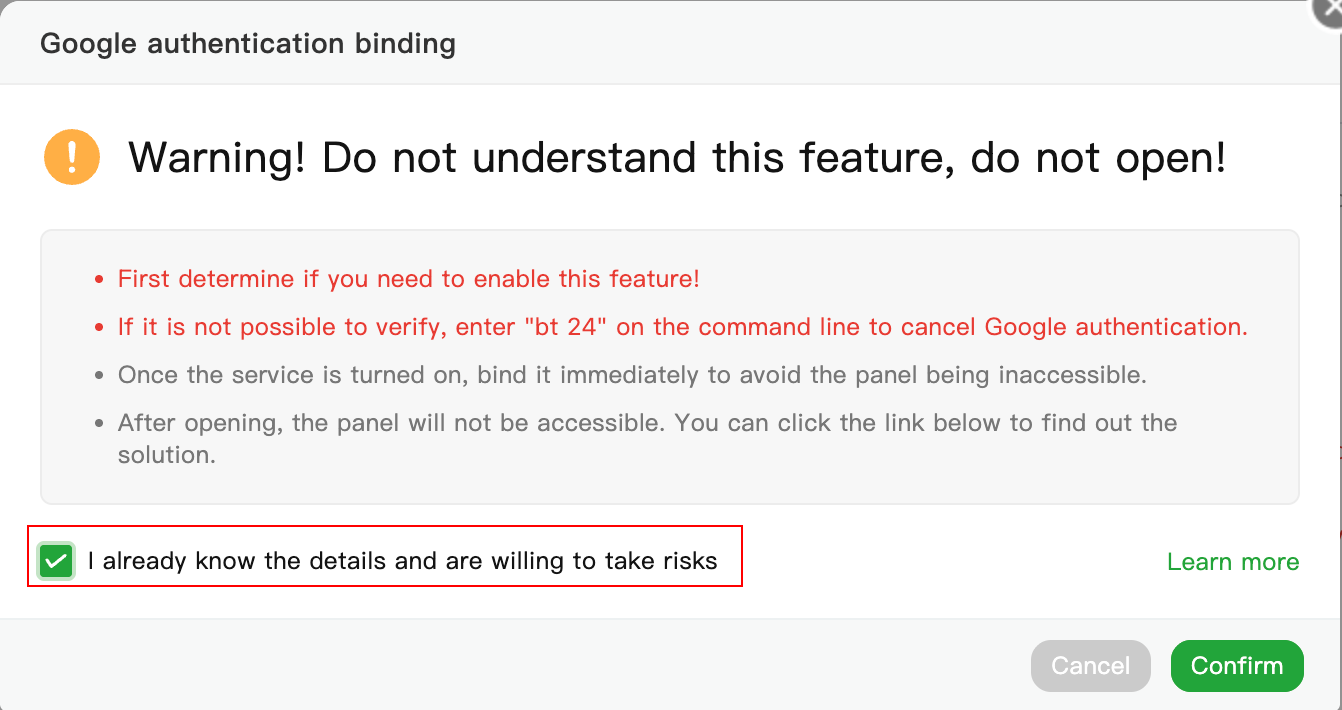The image size is (1342, 710).
Task: Click the white checkmark inside the green box
Action: (56, 561)
